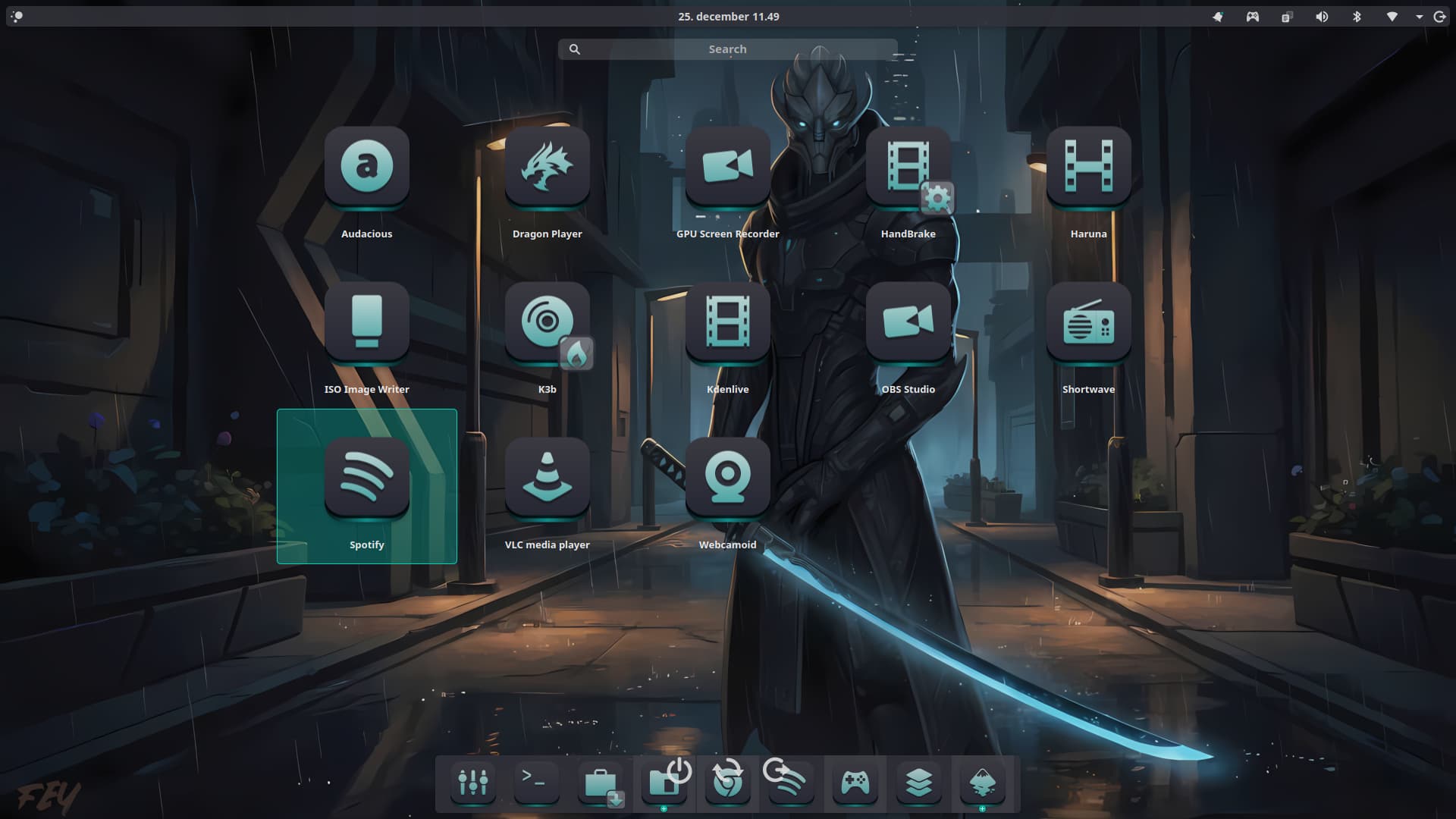Launch Shortwave radio app

click(1088, 322)
